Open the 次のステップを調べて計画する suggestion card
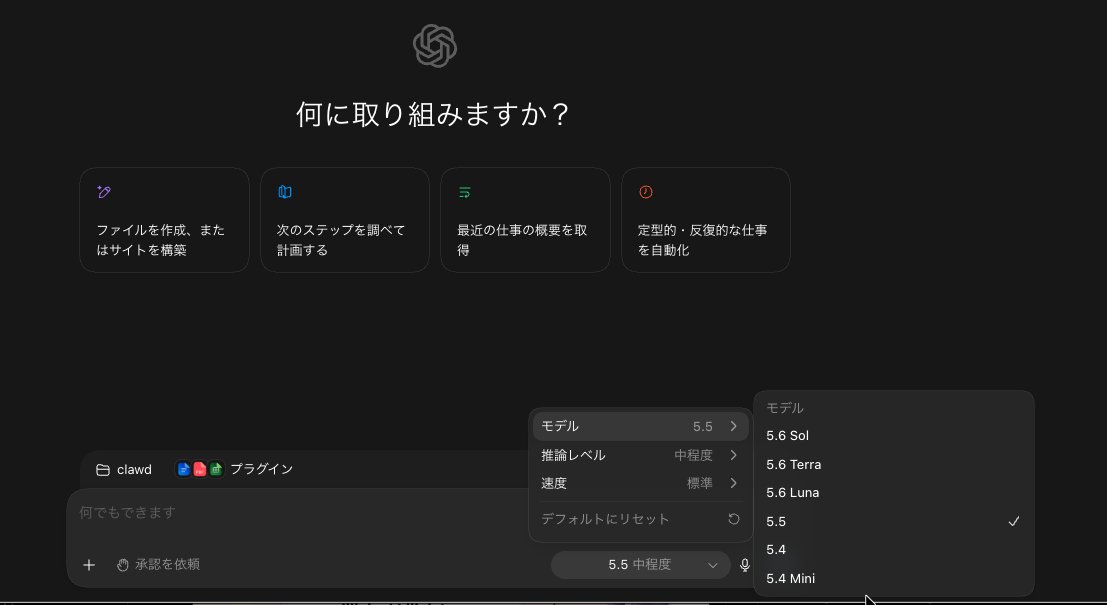1107x605 pixels. pos(345,220)
